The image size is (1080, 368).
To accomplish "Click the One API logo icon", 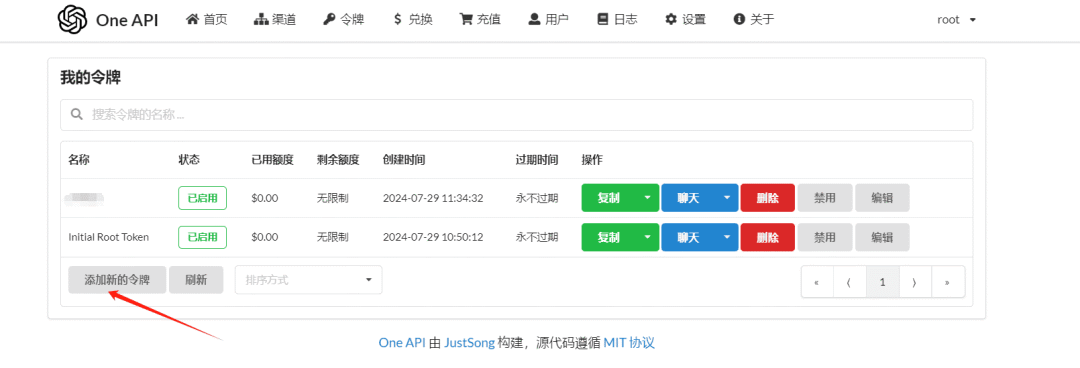I will point(72,20).
